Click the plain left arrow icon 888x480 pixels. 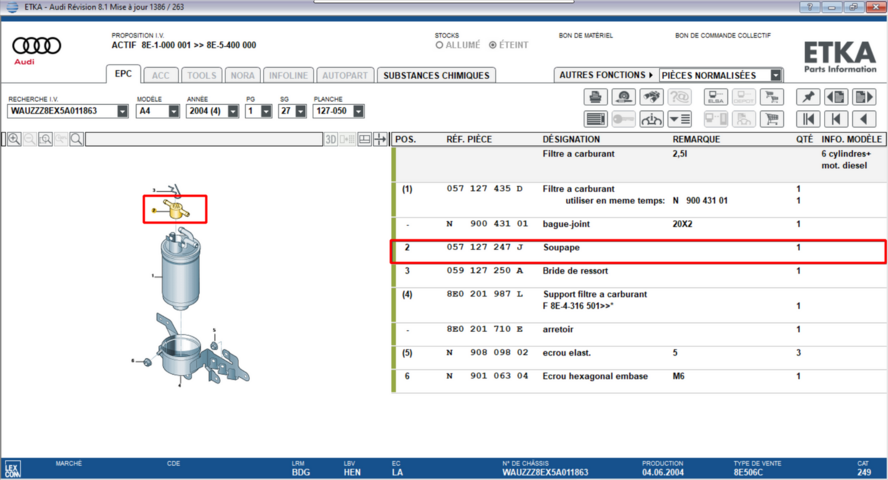point(864,119)
